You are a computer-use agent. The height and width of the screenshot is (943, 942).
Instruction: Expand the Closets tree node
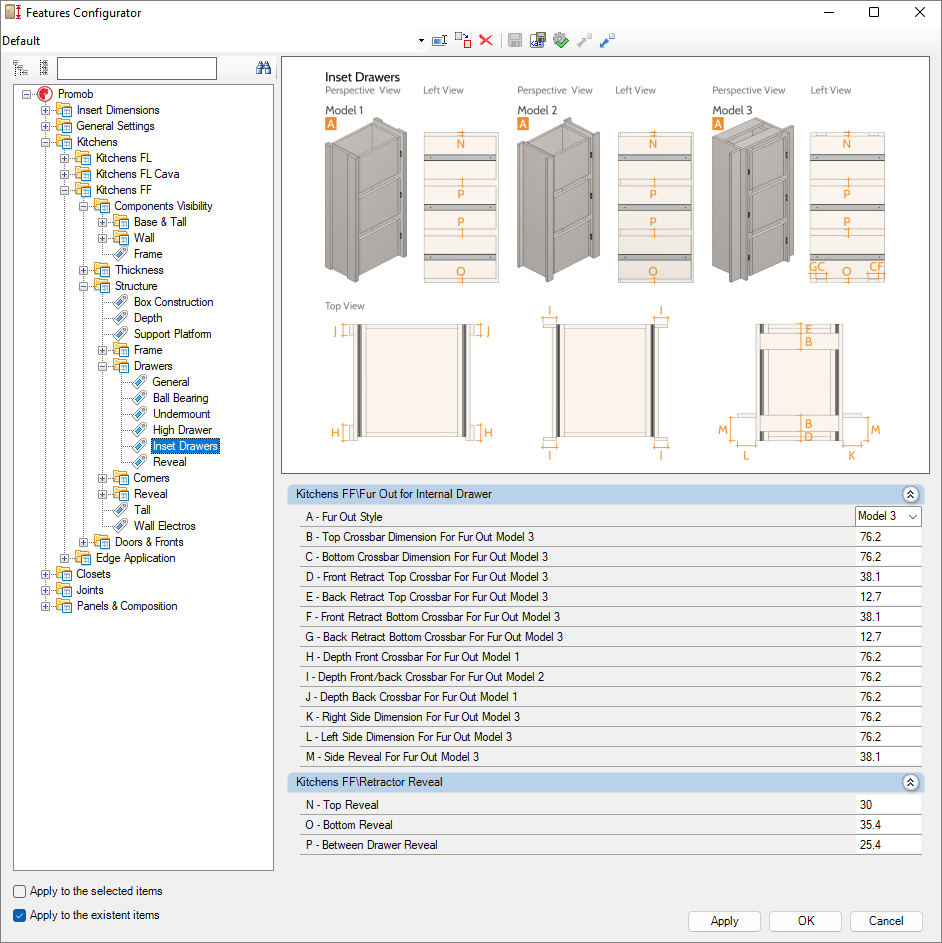point(45,574)
